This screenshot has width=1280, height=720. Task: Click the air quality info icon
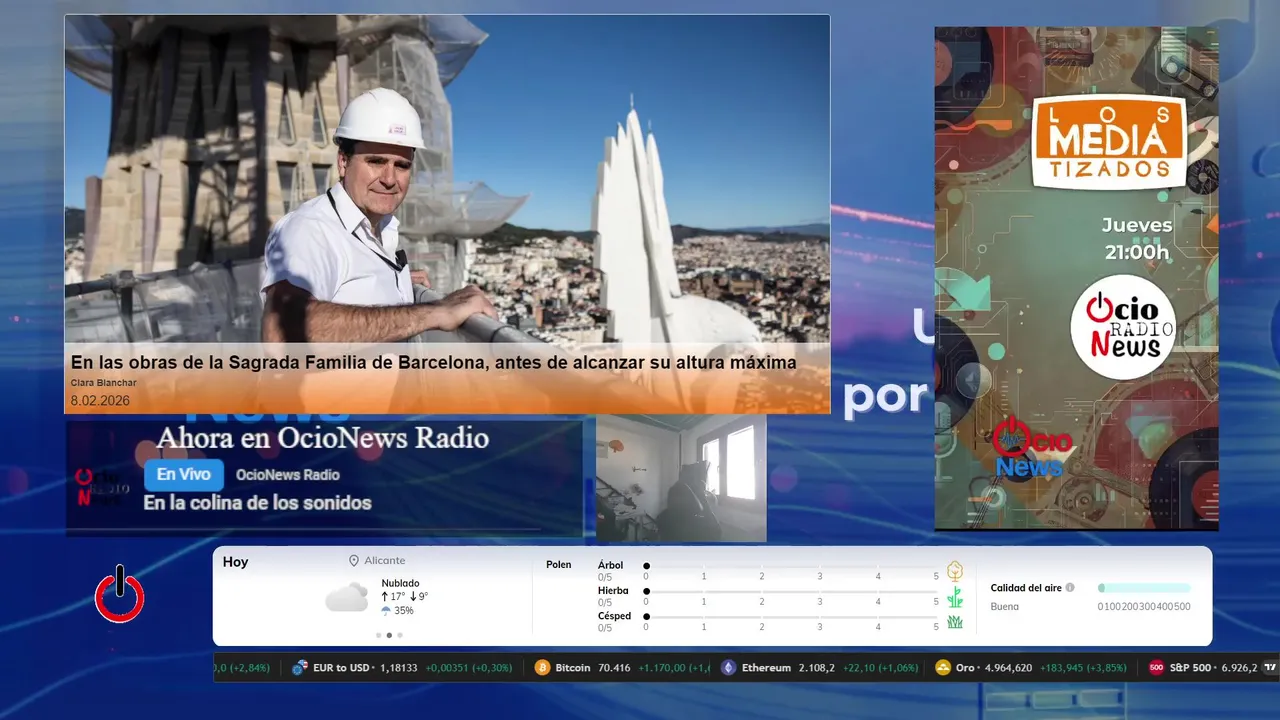point(1070,588)
